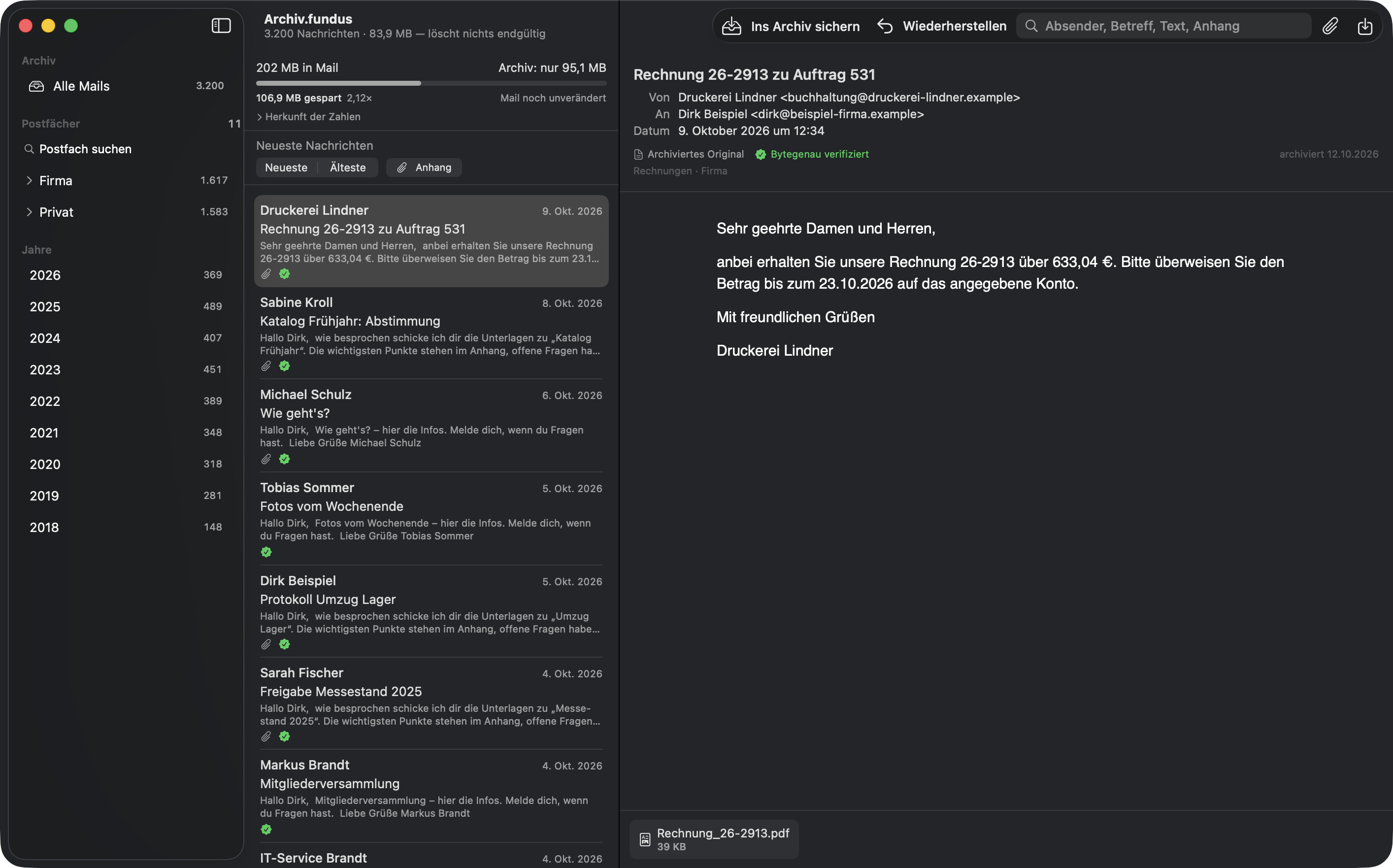Click the paperclip icon on Michael Schulz mail

click(x=265, y=459)
